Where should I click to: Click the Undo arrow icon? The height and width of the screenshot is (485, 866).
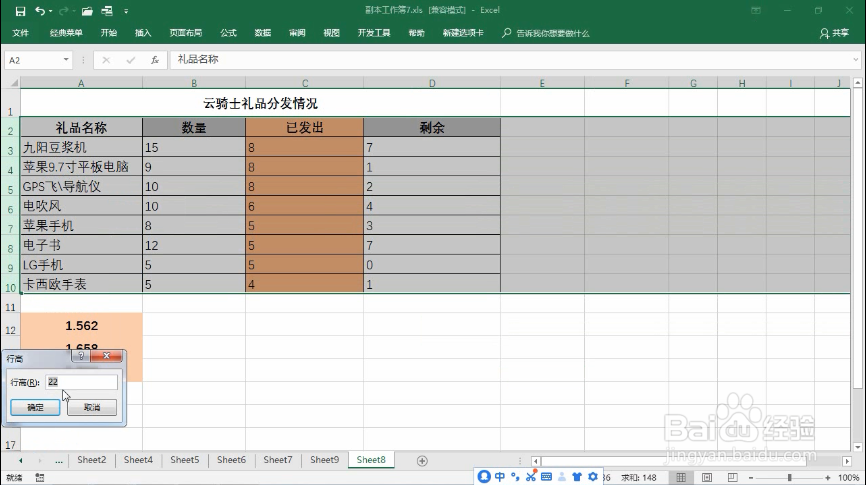(x=39, y=10)
